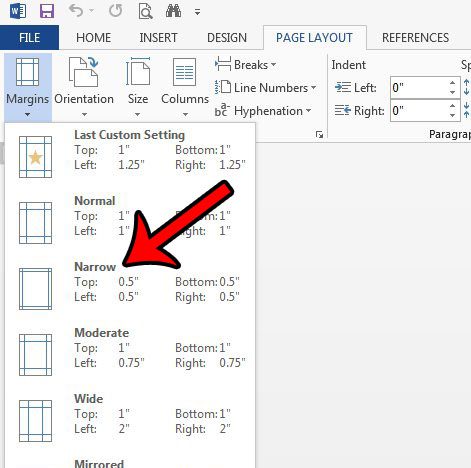This screenshot has height=468, width=471.
Task: Open the FILE tab
Action: pyautogui.click(x=29, y=38)
